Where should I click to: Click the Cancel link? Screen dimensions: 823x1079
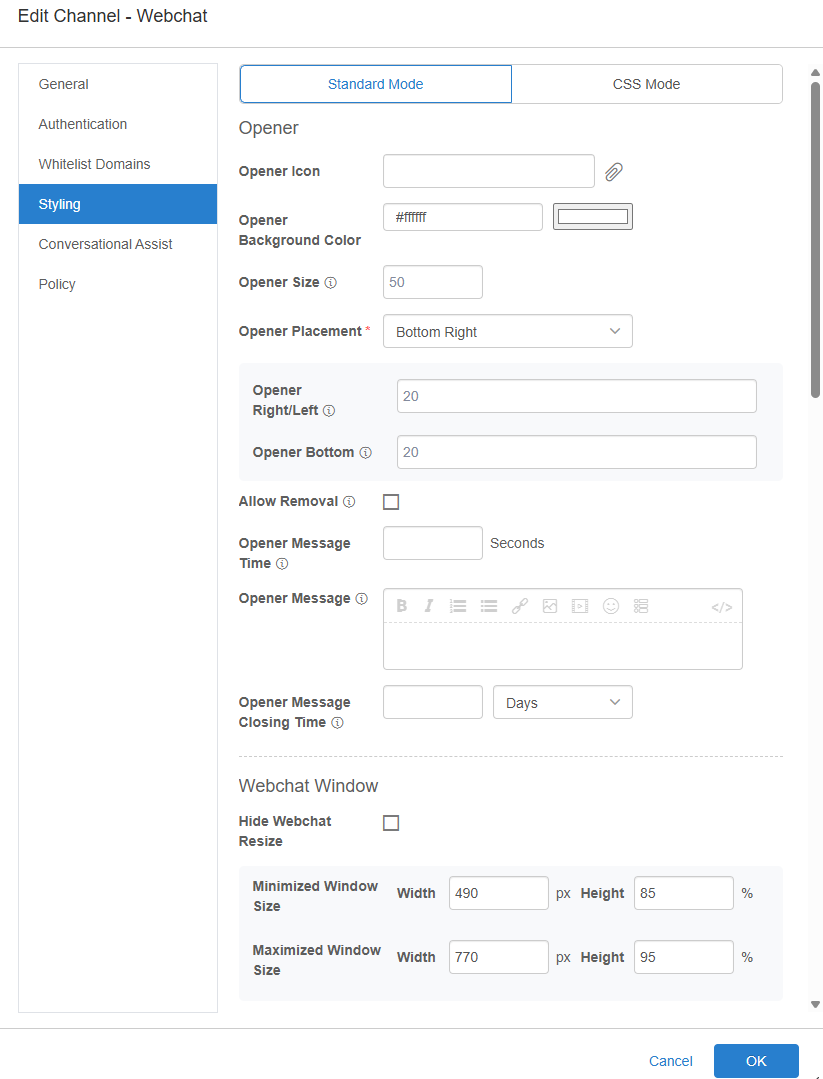coord(670,1061)
